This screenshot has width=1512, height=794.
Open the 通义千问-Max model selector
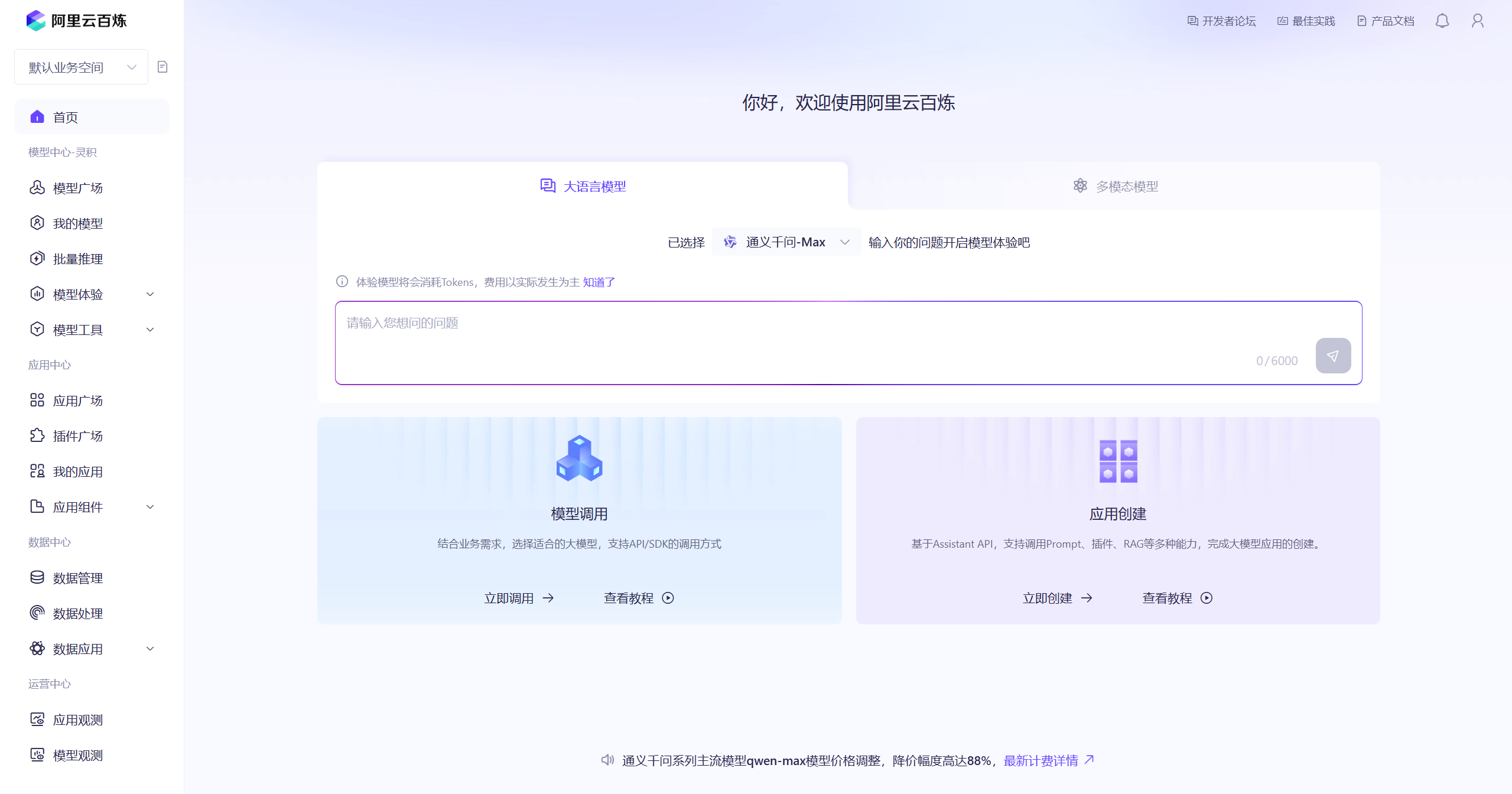click(x=786, y=242)
